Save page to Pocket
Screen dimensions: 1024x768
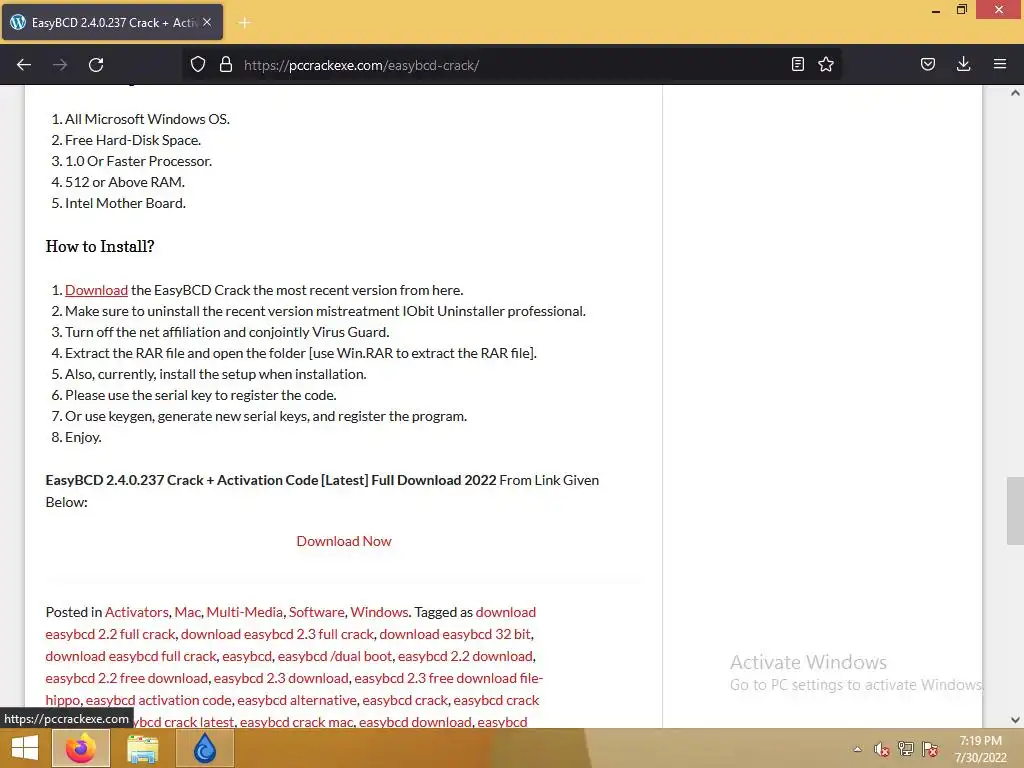coord(927,64)
